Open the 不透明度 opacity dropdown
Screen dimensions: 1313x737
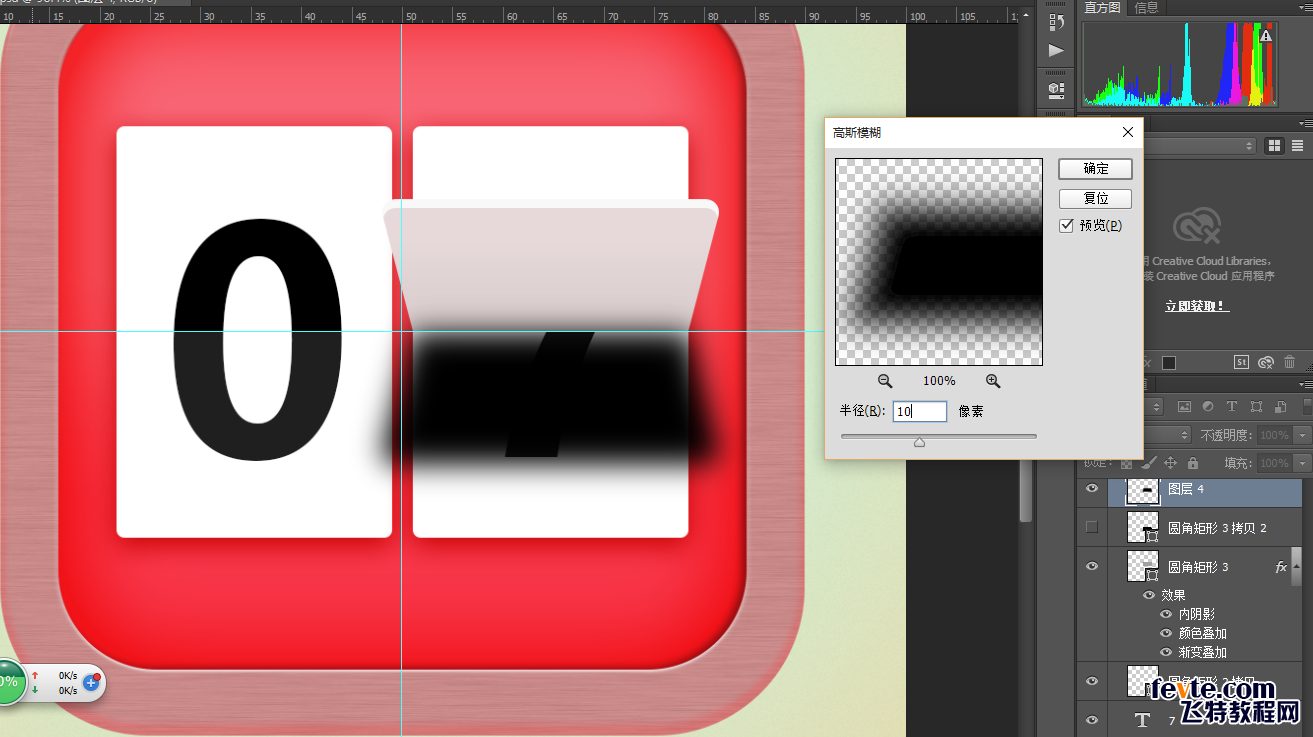coord(1302,435)
